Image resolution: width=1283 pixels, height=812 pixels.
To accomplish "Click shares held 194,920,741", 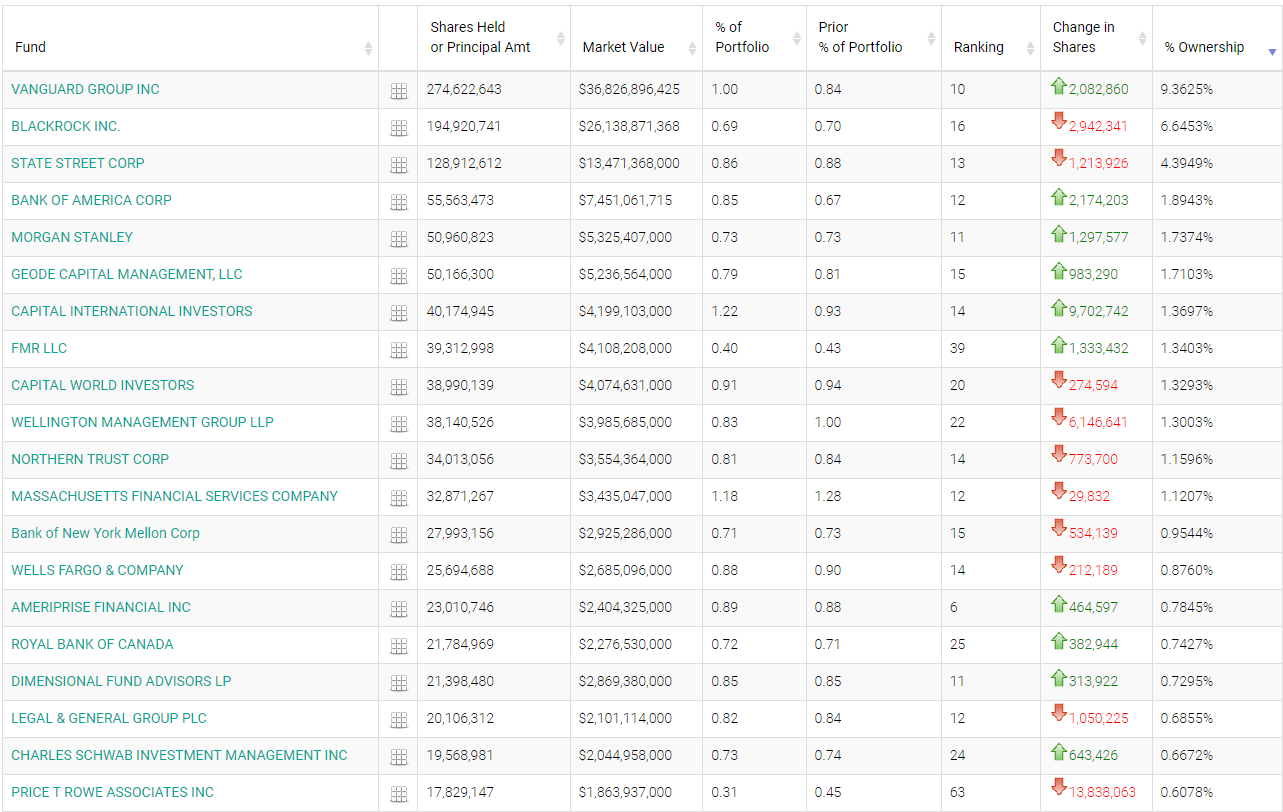I will coord(464,126).
